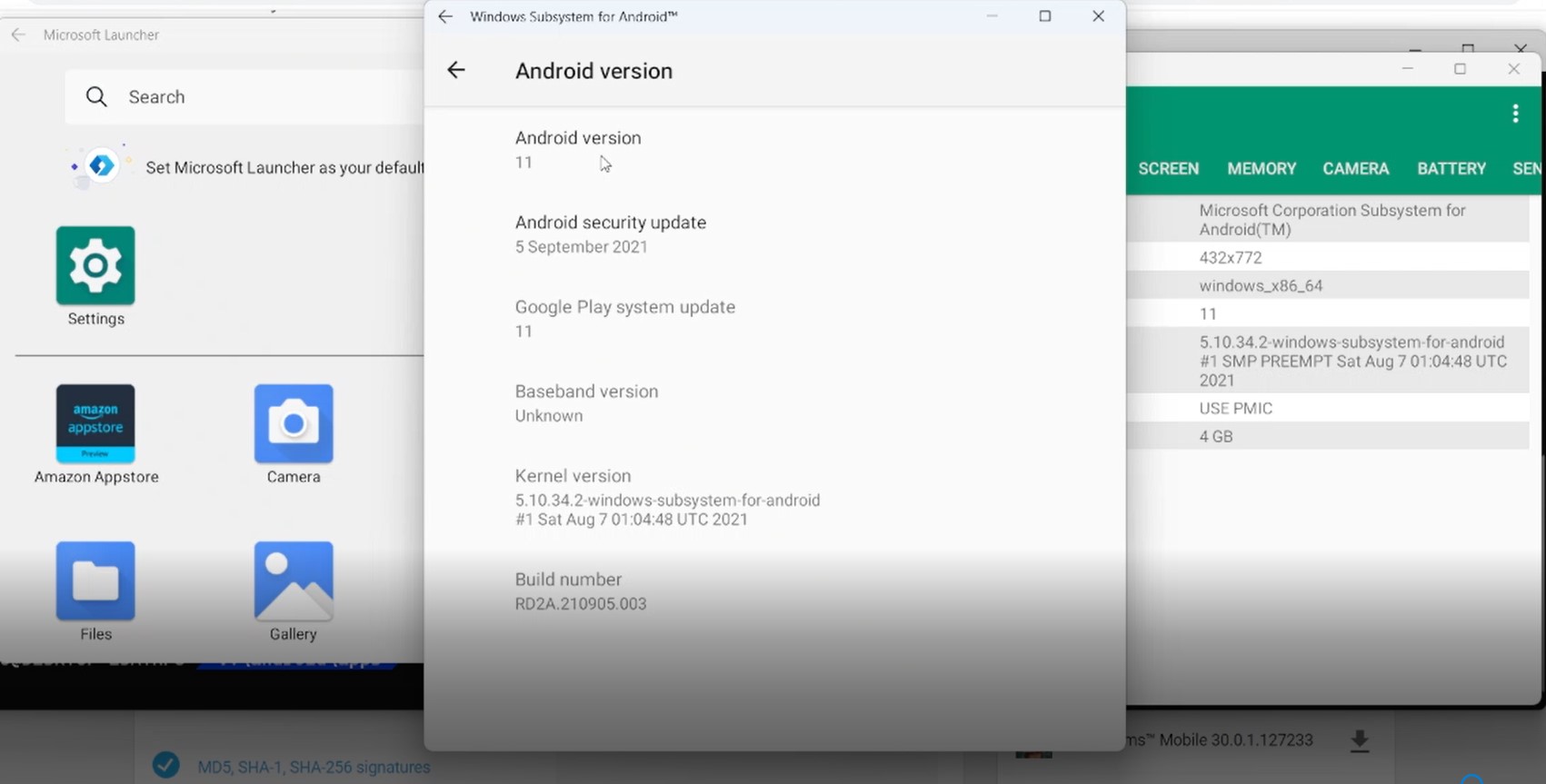Click the windows_x86_64 value row

(x=1328, y=285)
